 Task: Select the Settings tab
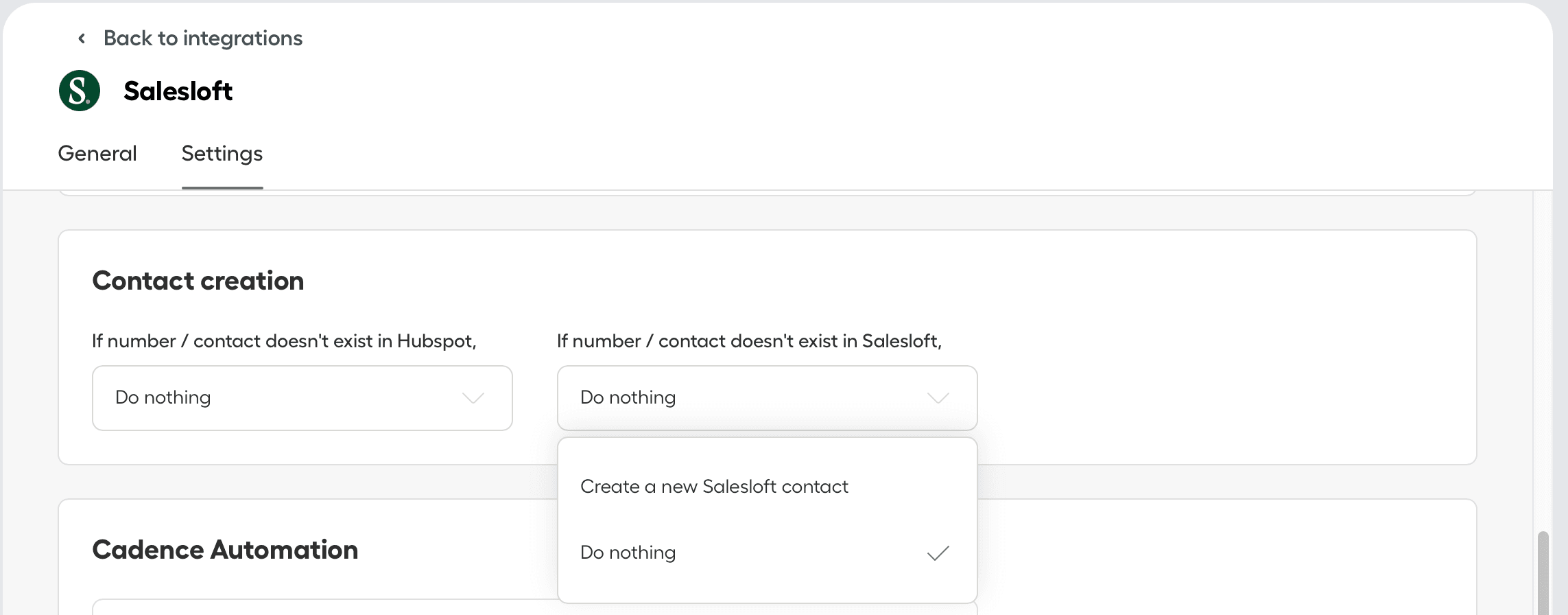point(222,154)
